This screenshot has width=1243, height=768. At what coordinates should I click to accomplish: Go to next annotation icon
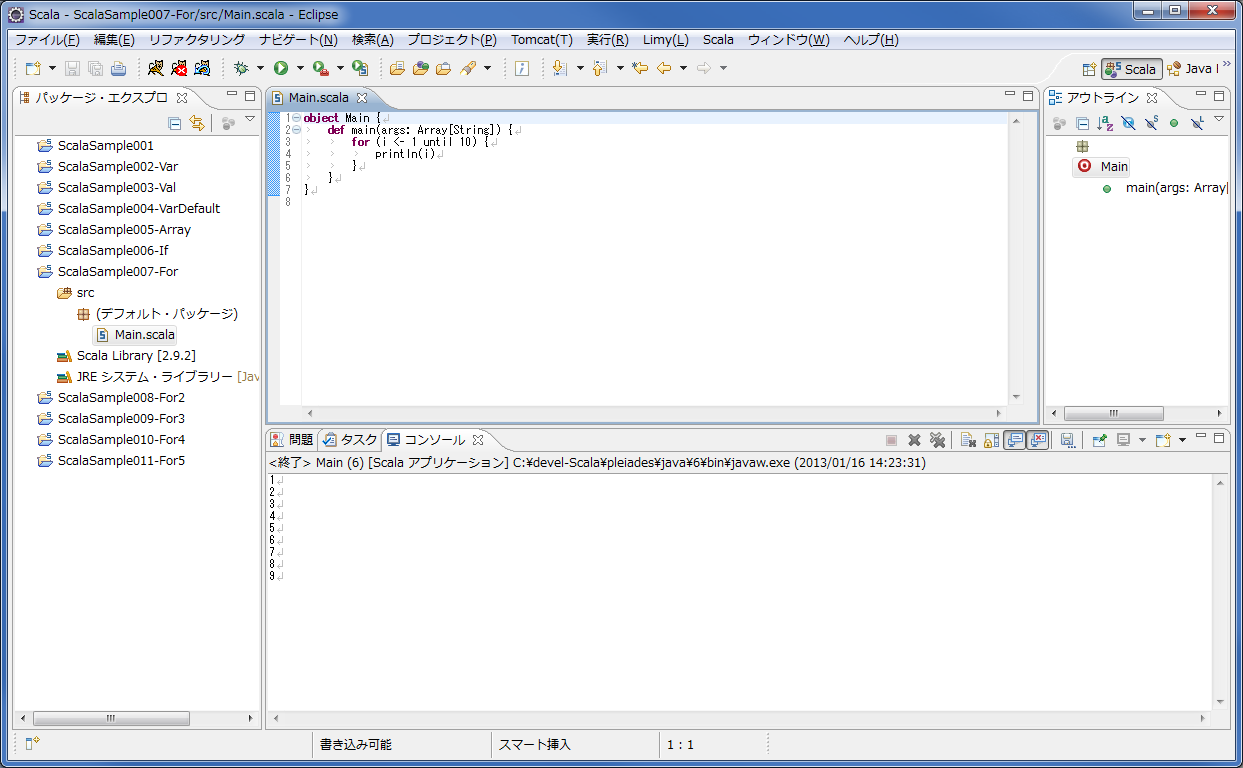point(559,68)
